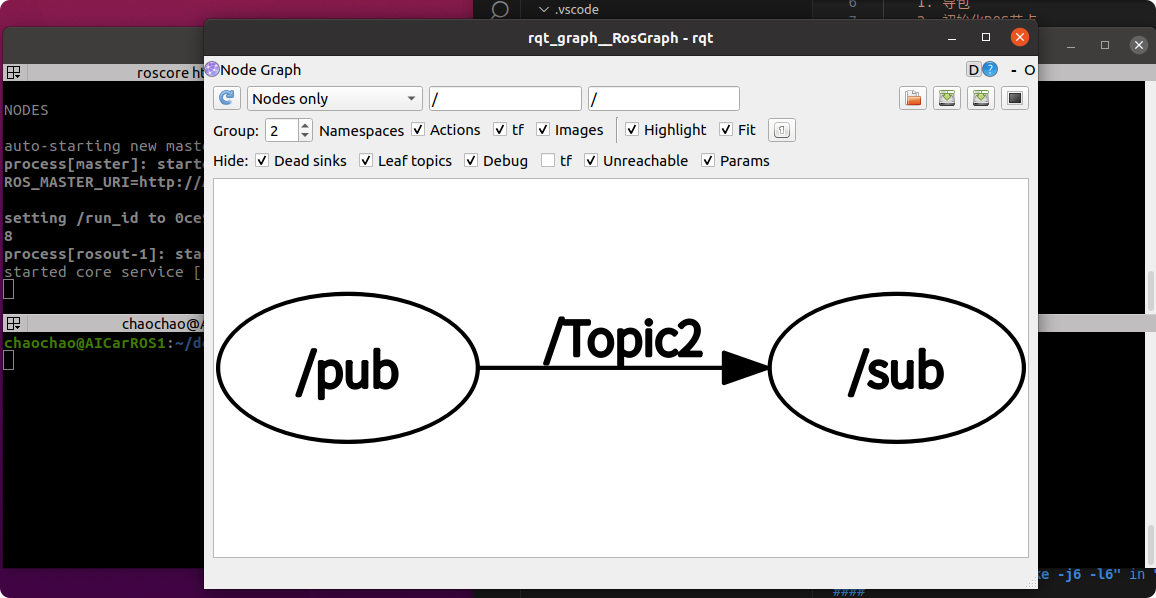Click the lower terminal scrollbar handle
1156x598 pixels.
1151,545
